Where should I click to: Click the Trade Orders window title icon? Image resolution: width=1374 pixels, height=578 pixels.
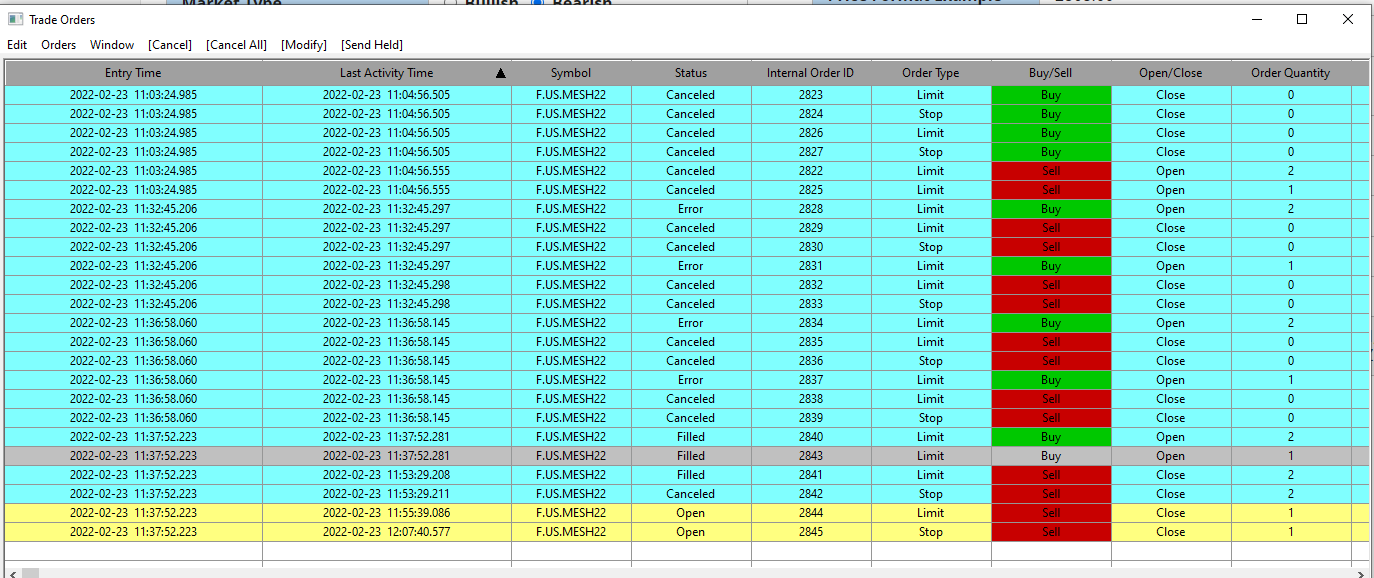[x=15, y=19]
